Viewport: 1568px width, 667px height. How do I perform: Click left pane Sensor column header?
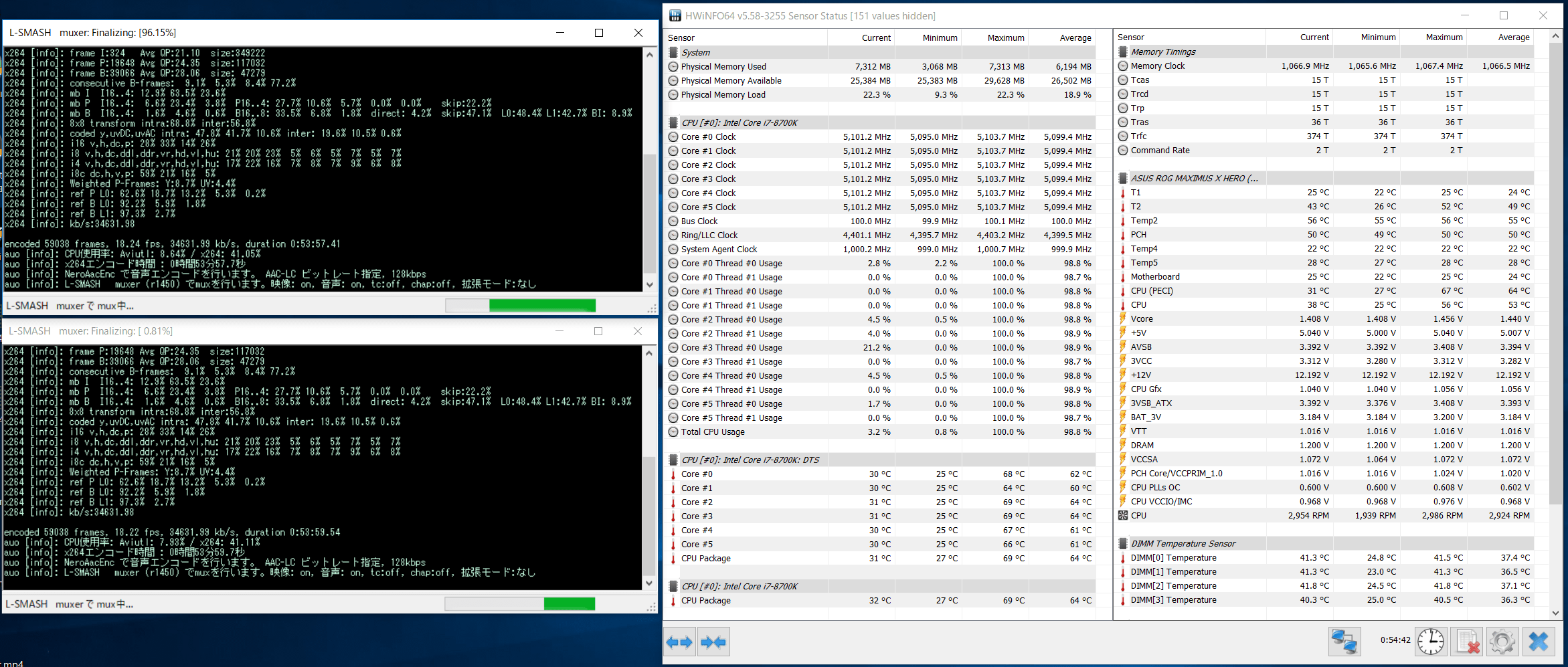(x=746, y=37)
